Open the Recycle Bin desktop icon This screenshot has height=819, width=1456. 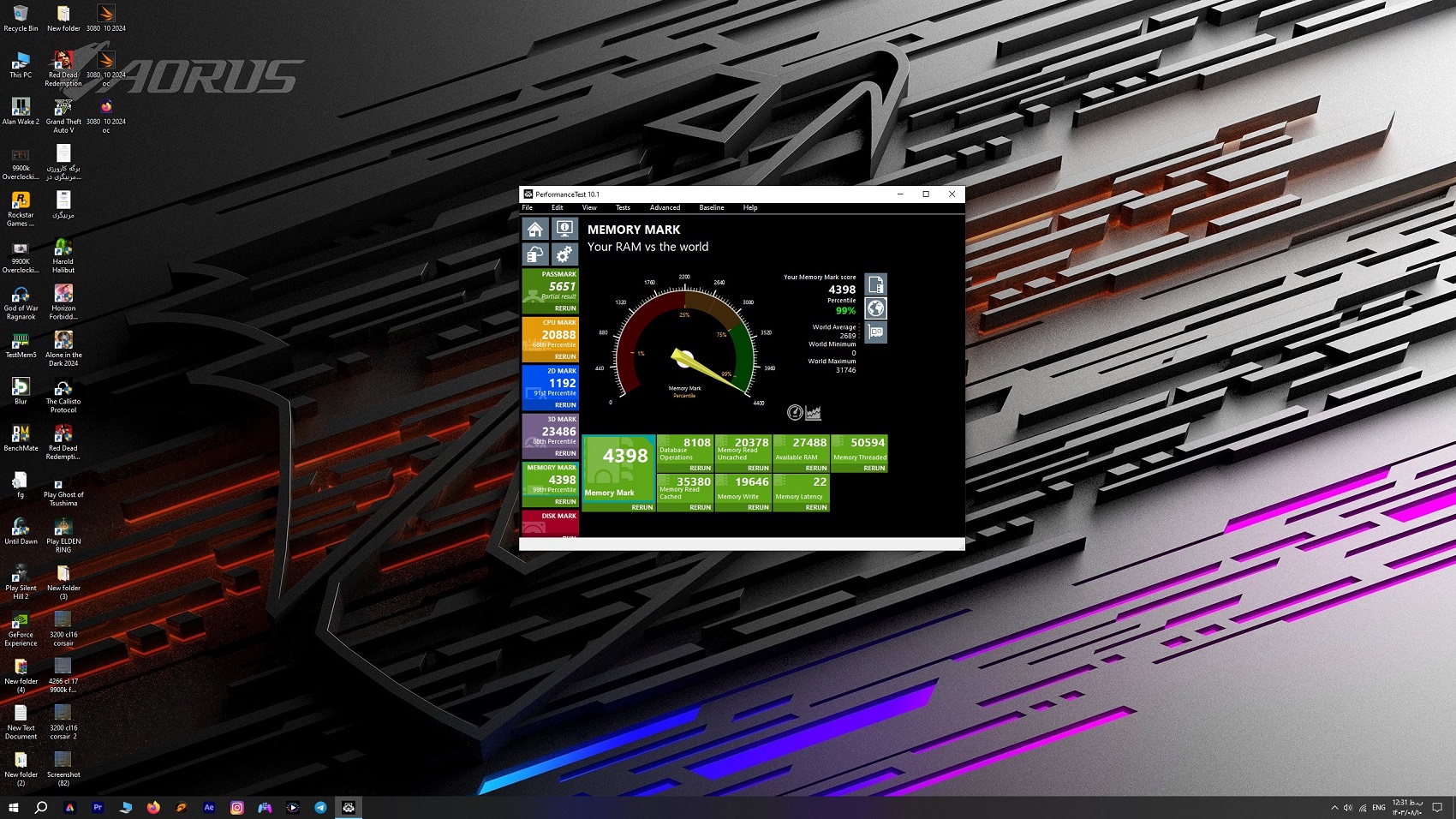[x=21, y=18]
